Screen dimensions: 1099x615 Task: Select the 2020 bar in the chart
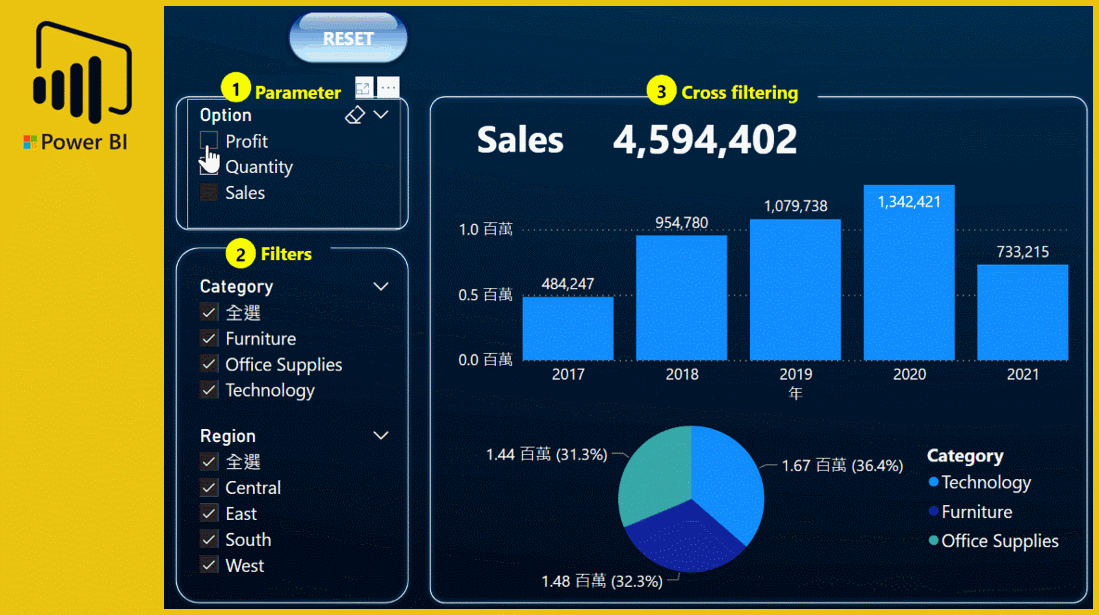[908, 280]
